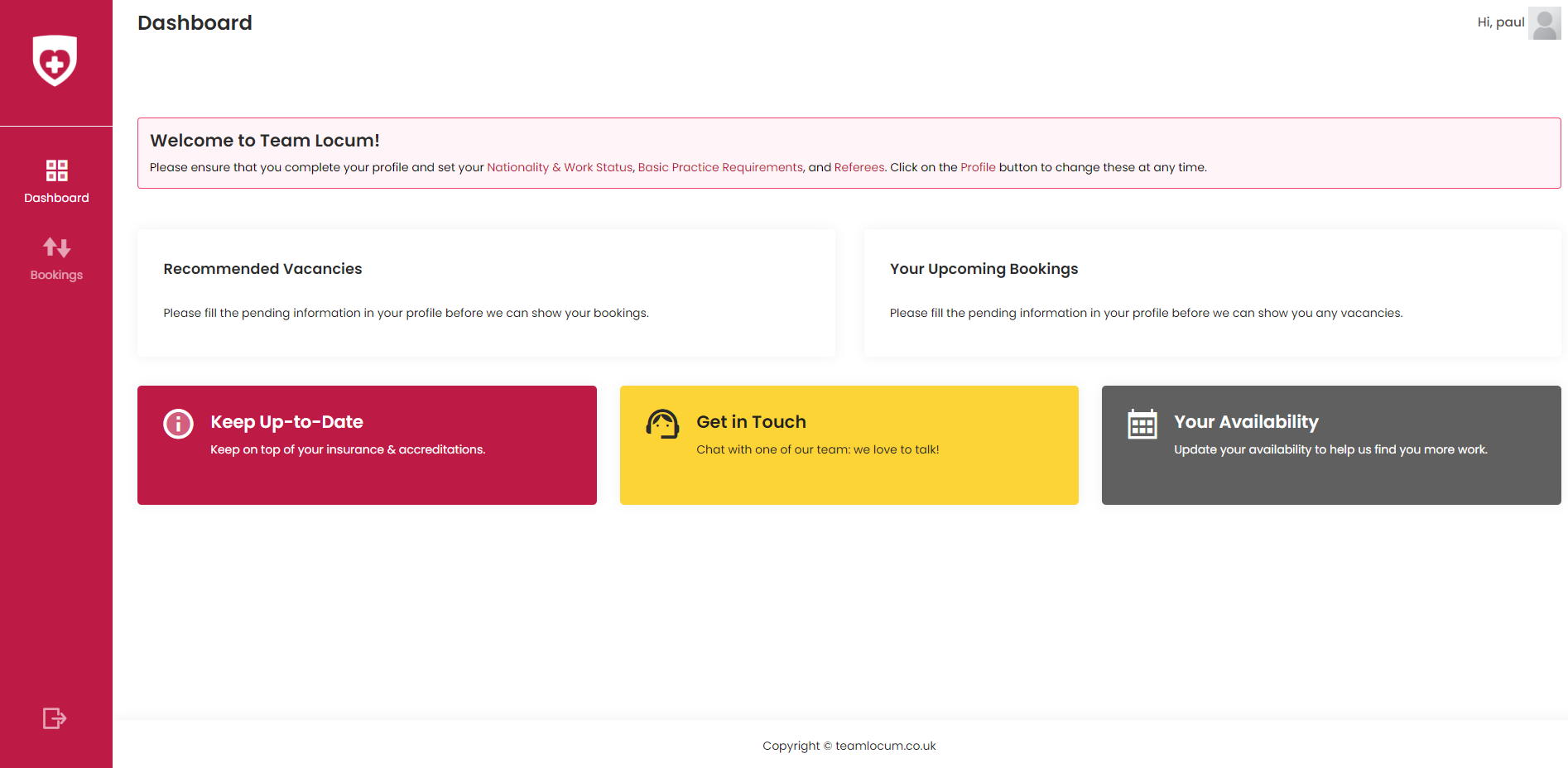Screen dimensions: 1568x768
Task: Follow the Basic Practice Requirements link
Action: coord(719,167)
